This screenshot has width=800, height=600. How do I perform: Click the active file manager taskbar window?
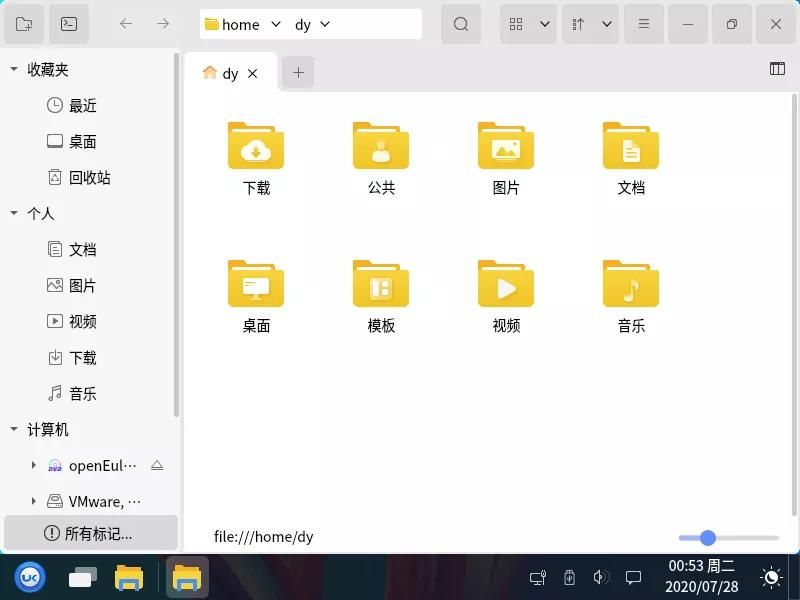coord(187,578)
